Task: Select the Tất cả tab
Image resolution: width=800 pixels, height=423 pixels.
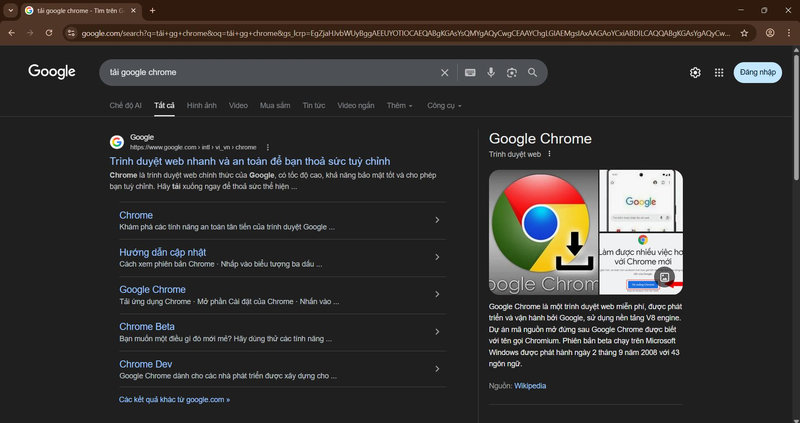Action: coord(164,106)
